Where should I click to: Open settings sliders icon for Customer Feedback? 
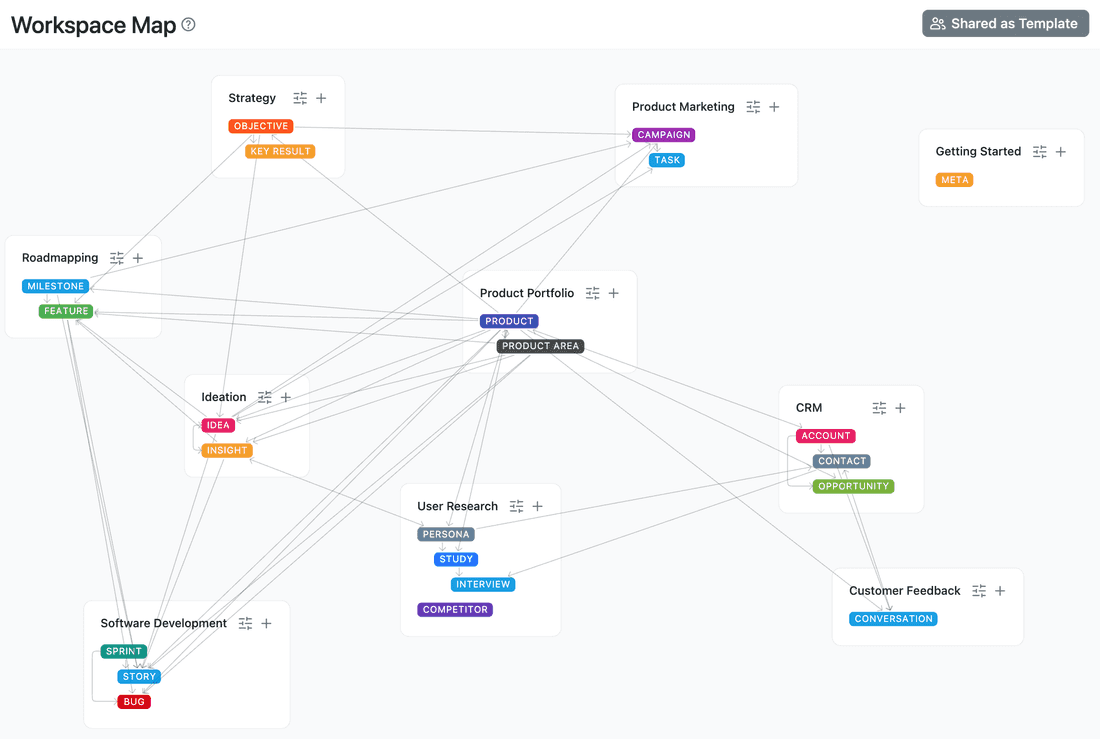coord(979,591)
